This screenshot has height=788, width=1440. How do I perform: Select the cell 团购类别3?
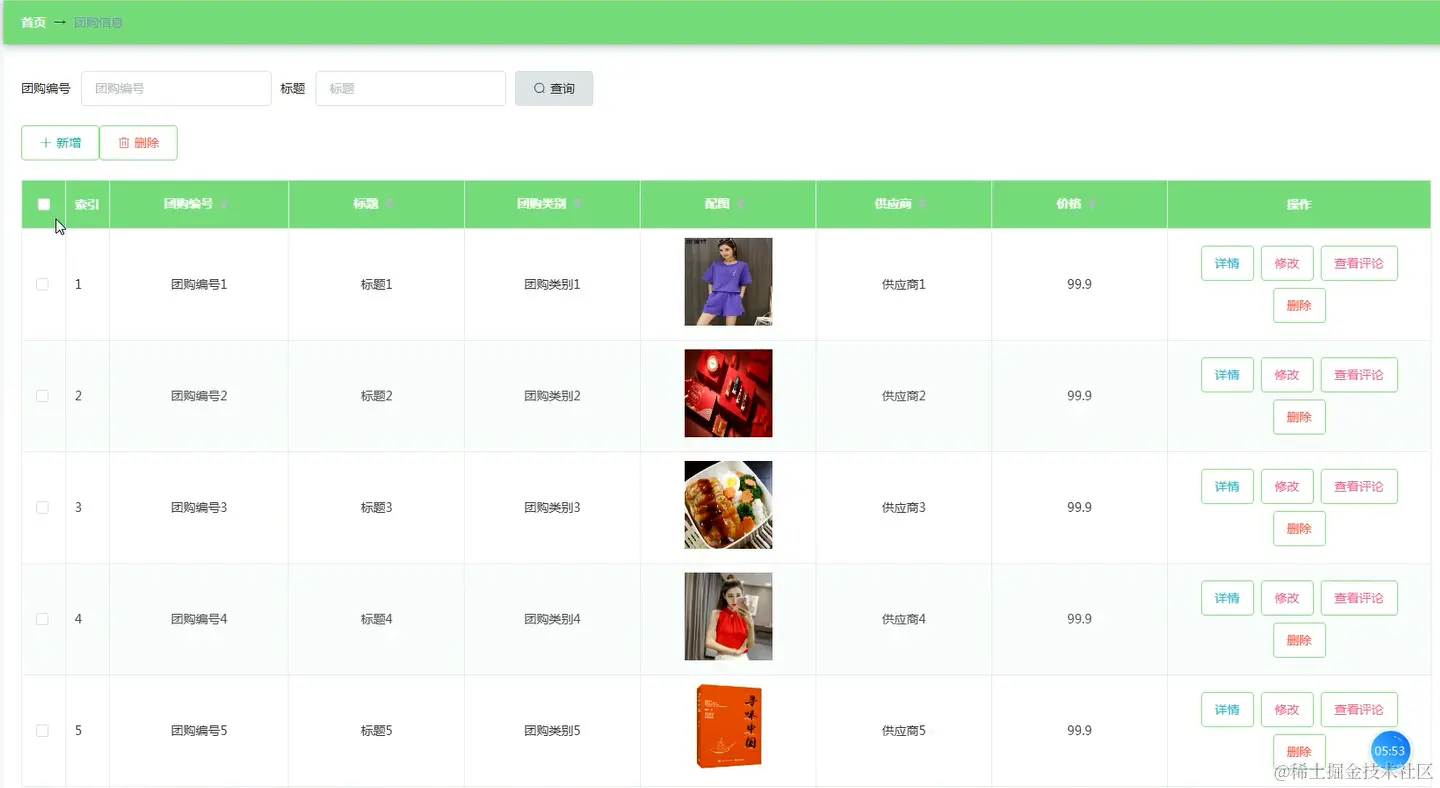pyautogui.click(x=552, y=507)
